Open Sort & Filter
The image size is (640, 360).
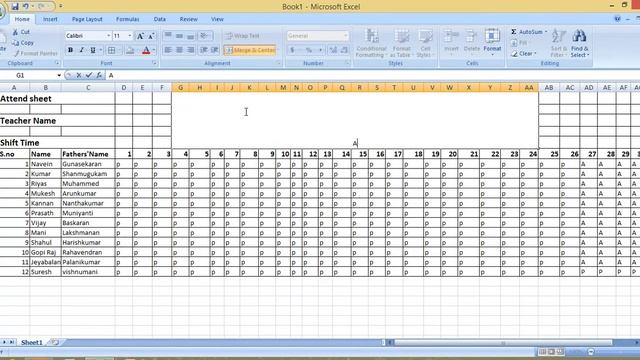558,43
